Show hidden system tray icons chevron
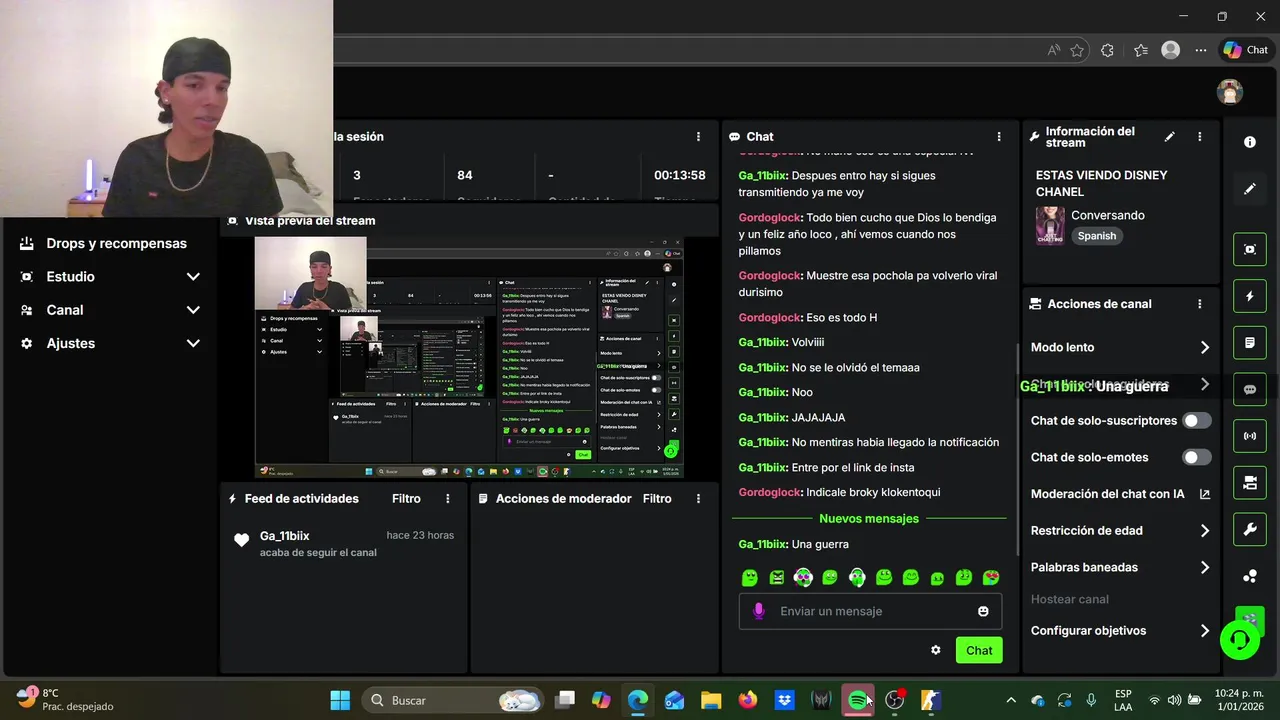 (1010, 701)
